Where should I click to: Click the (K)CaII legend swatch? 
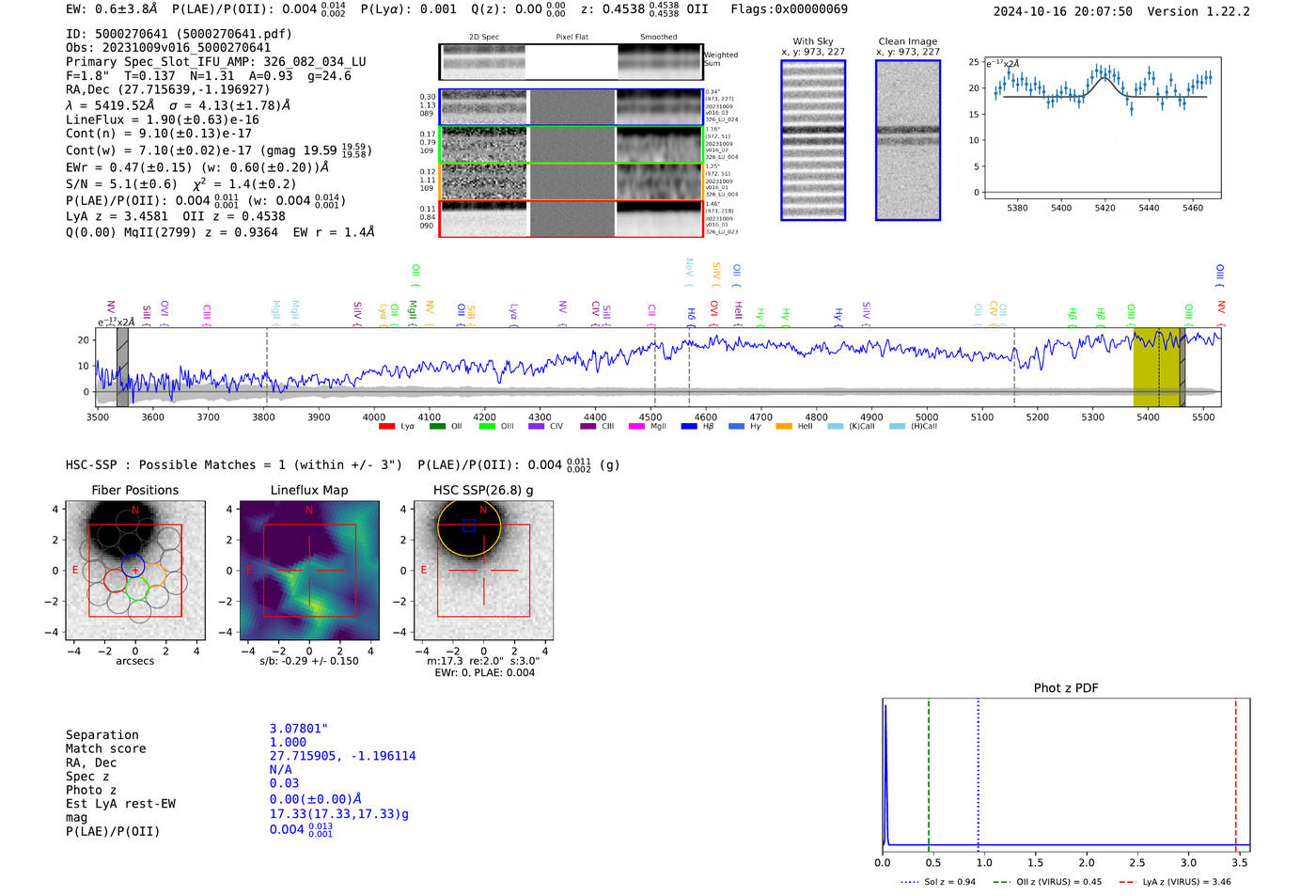[835, 426]
